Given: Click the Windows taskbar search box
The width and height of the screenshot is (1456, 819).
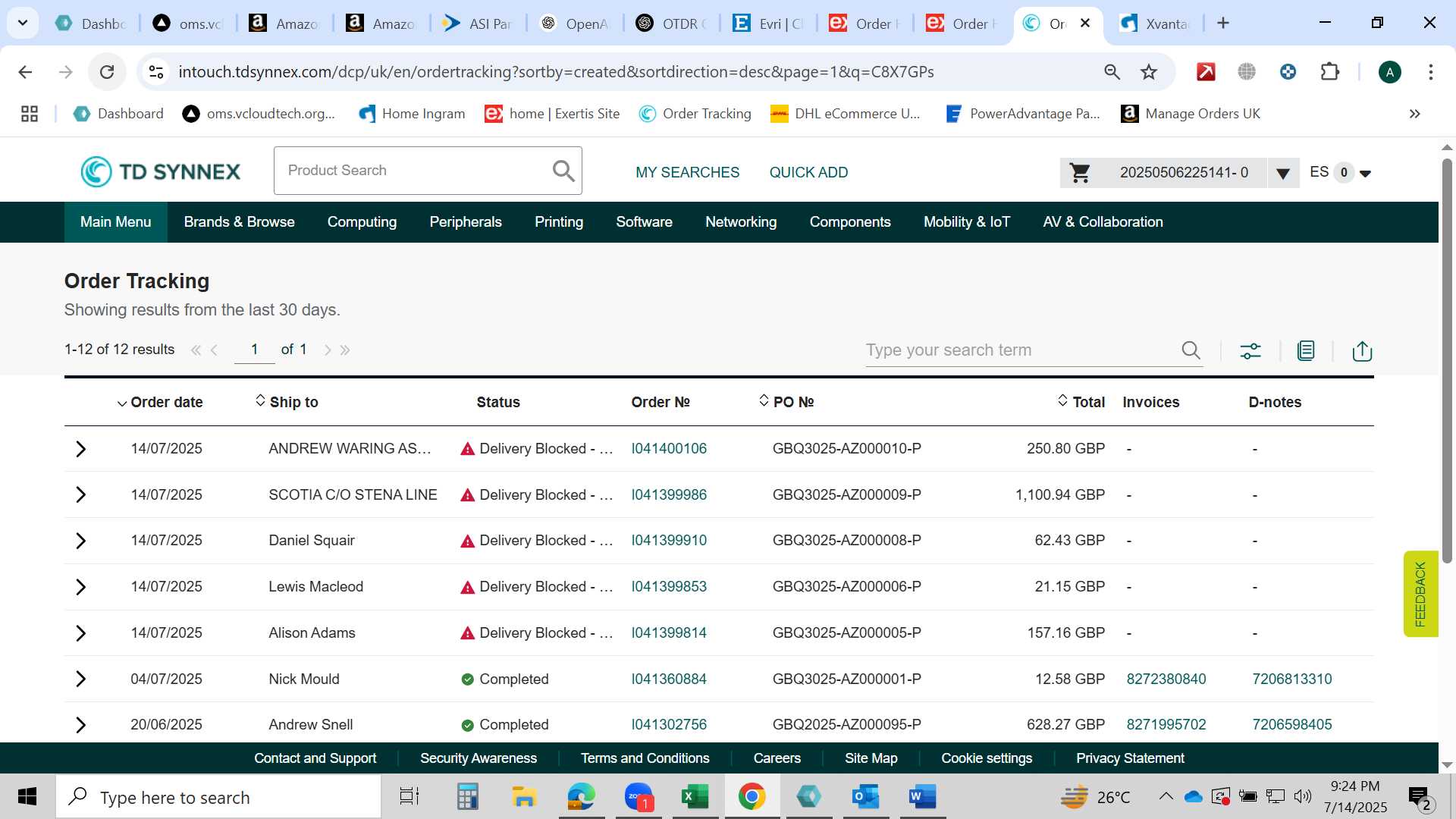Looking at the screenshot, I should click(218, 797).
